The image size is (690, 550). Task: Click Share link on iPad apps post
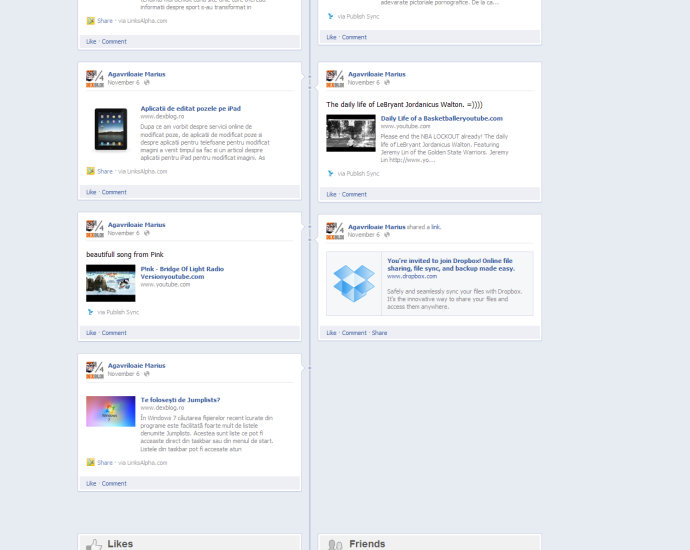(105, 171)
